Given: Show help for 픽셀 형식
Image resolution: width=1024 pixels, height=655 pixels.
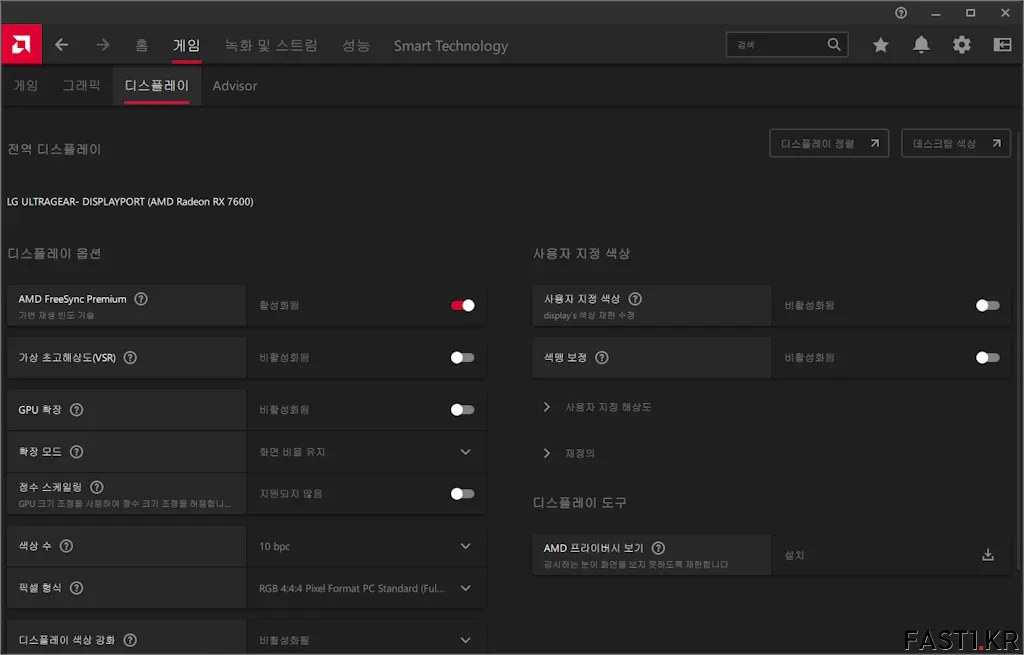Looking at the screenshot, I should click(x=76, y=587).
